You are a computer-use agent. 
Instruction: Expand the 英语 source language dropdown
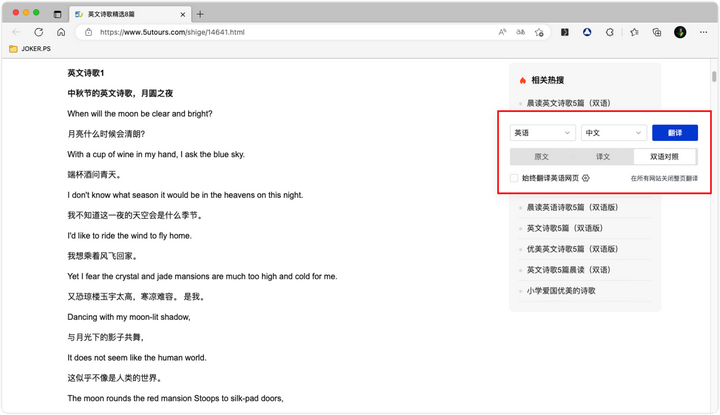pos(542,133)
